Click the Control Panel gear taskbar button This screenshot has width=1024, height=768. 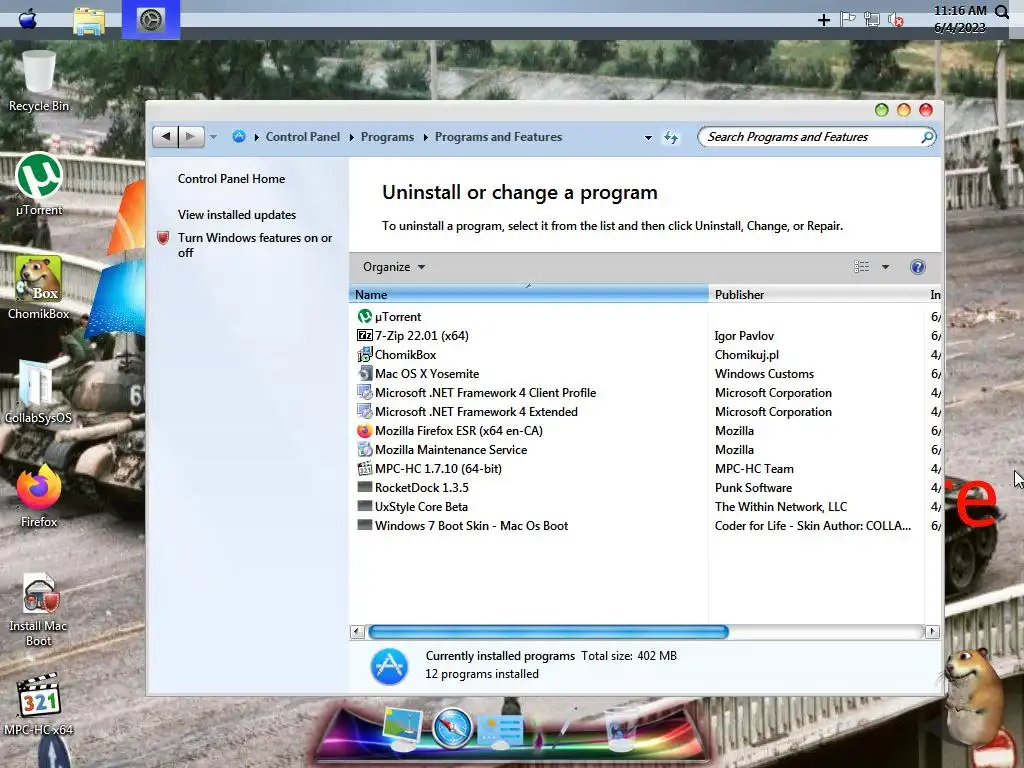[x=151, y=20]
